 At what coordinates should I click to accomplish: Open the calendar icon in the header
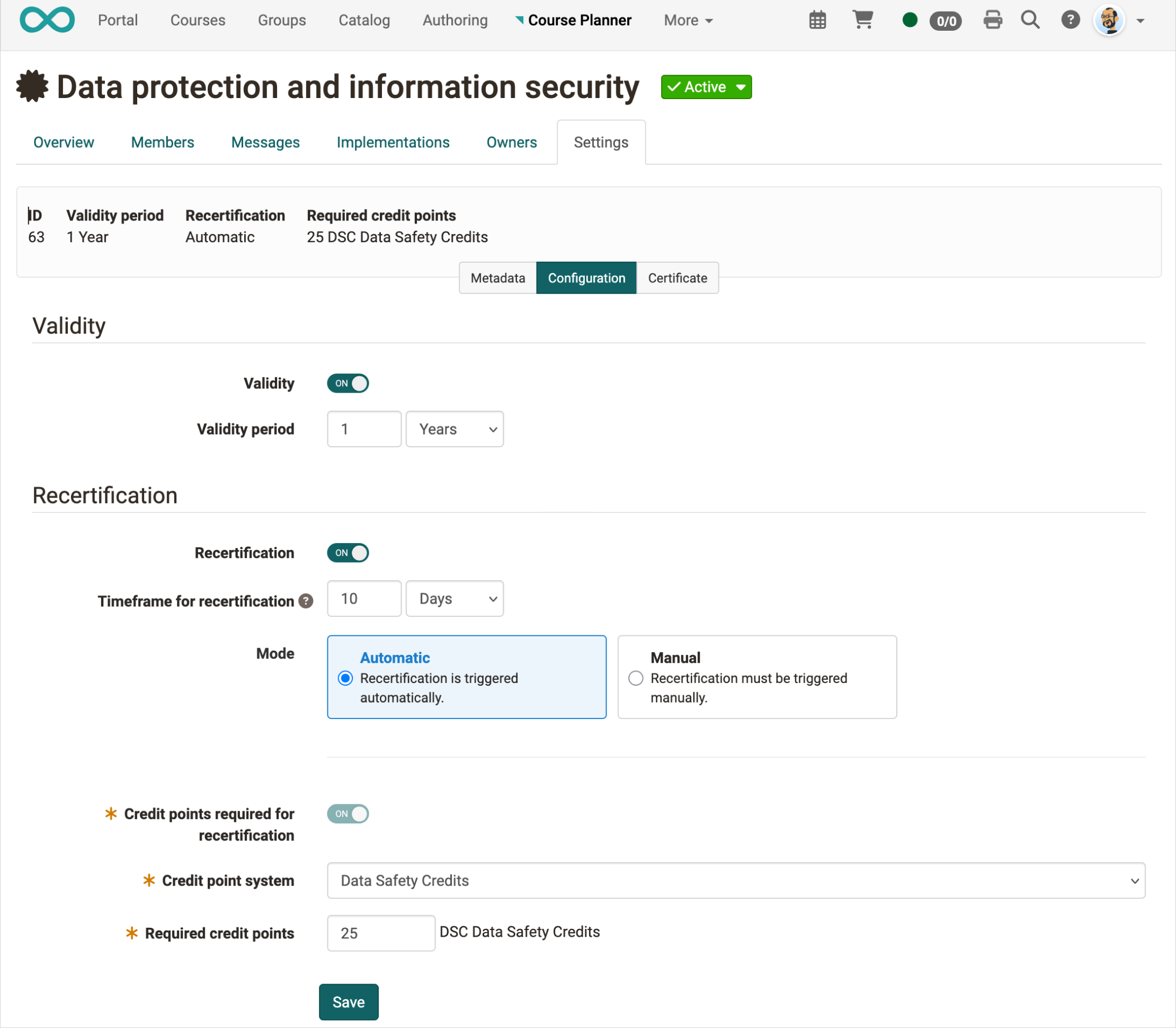817,21
